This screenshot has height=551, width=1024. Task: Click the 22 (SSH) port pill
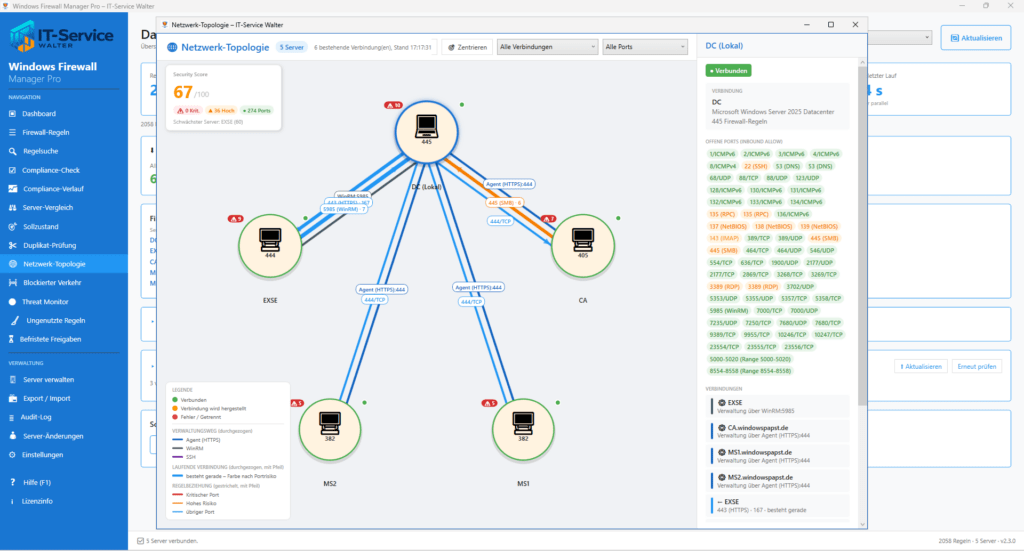(756, 166)
